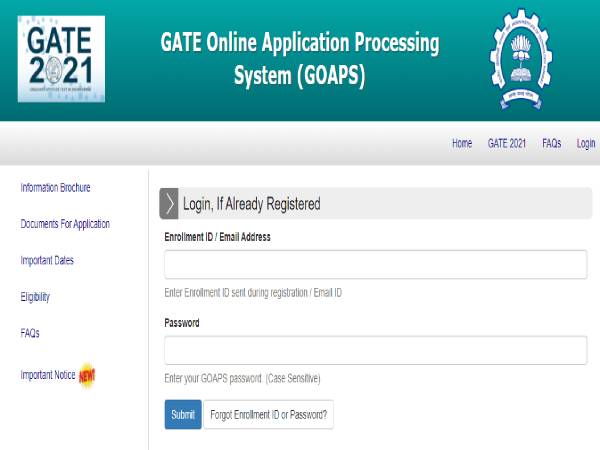Viewport: 600px width, 450px height.
Task: Click the GATE 2021 logo image
Action: pos(61,59)
